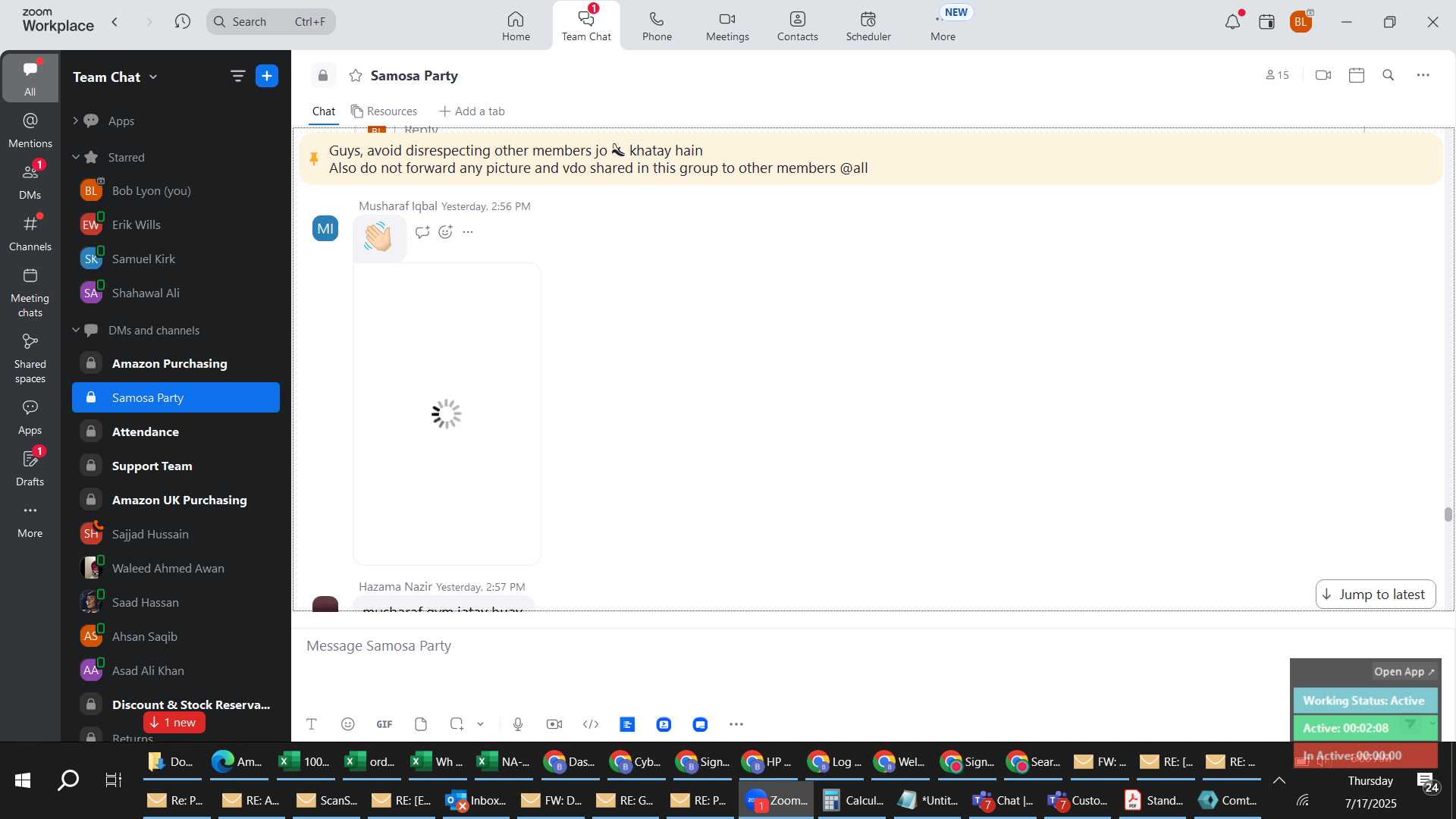
Task: Start a video meeting with the channel
Action: (x=1323, y=75)
